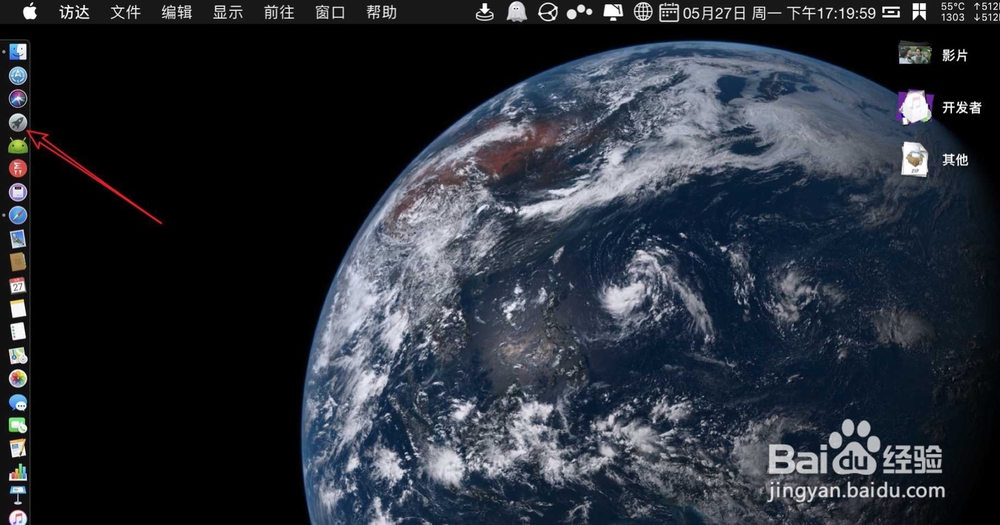Click the bookmark-shaped icon in menu bar
1000x525 pixels.
coord(919,12)
